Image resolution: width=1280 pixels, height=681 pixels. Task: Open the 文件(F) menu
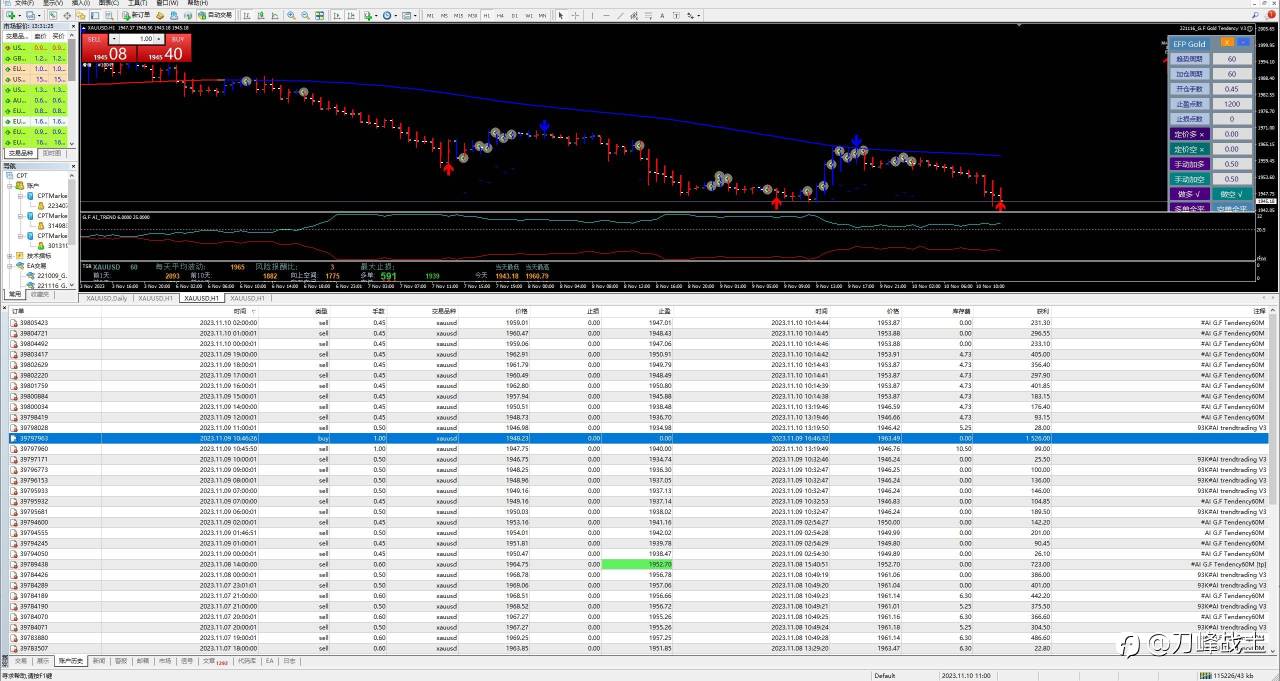tap(24, 3)
